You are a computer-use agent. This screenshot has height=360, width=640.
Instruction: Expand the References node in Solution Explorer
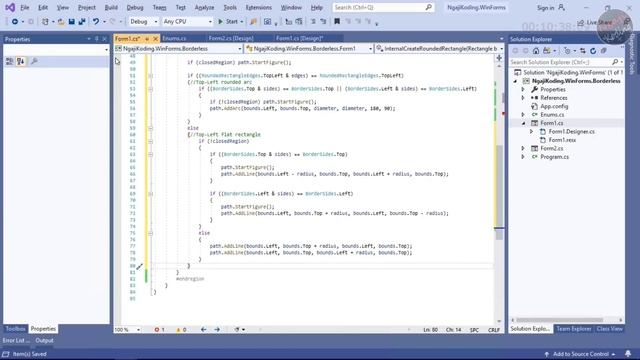tap(523, 98)
